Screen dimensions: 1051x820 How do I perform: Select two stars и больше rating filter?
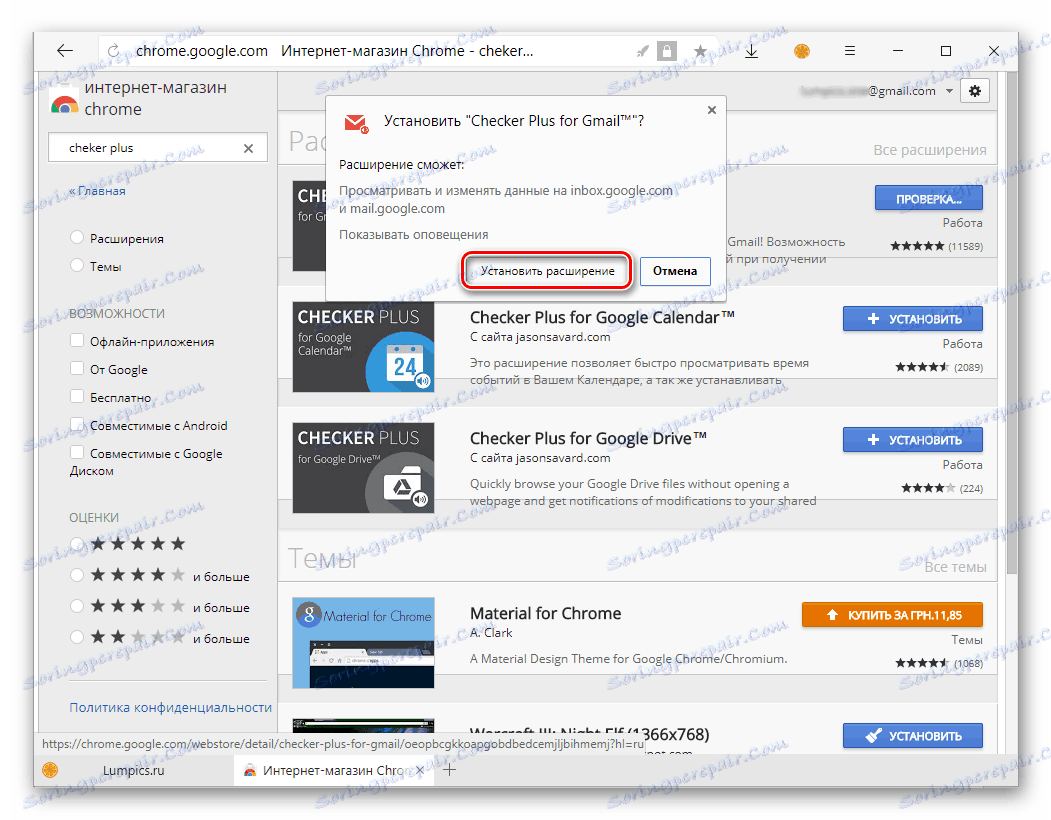coord(77,637)
